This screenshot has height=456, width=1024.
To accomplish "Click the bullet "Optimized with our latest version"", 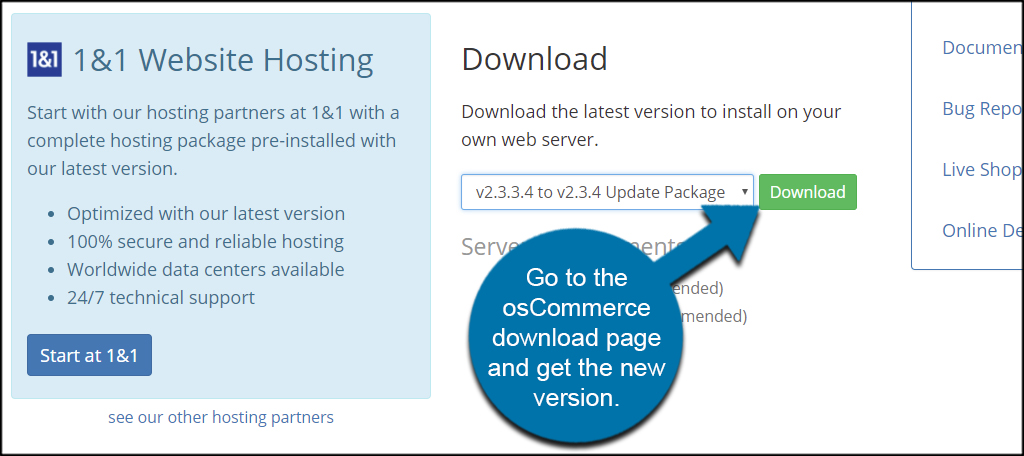I will [x=206, y=214].
